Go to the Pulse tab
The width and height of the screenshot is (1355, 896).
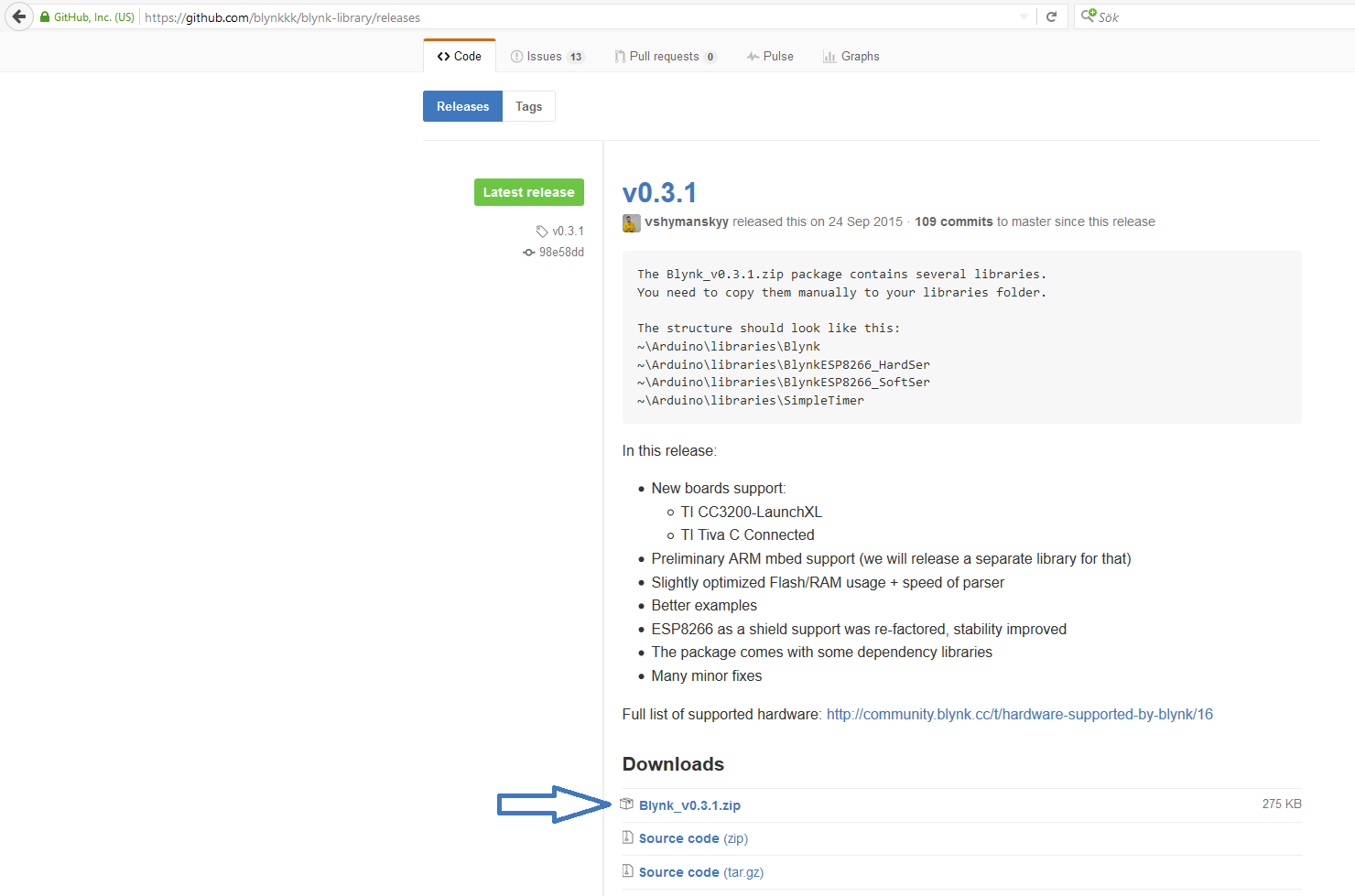point(770,57)
